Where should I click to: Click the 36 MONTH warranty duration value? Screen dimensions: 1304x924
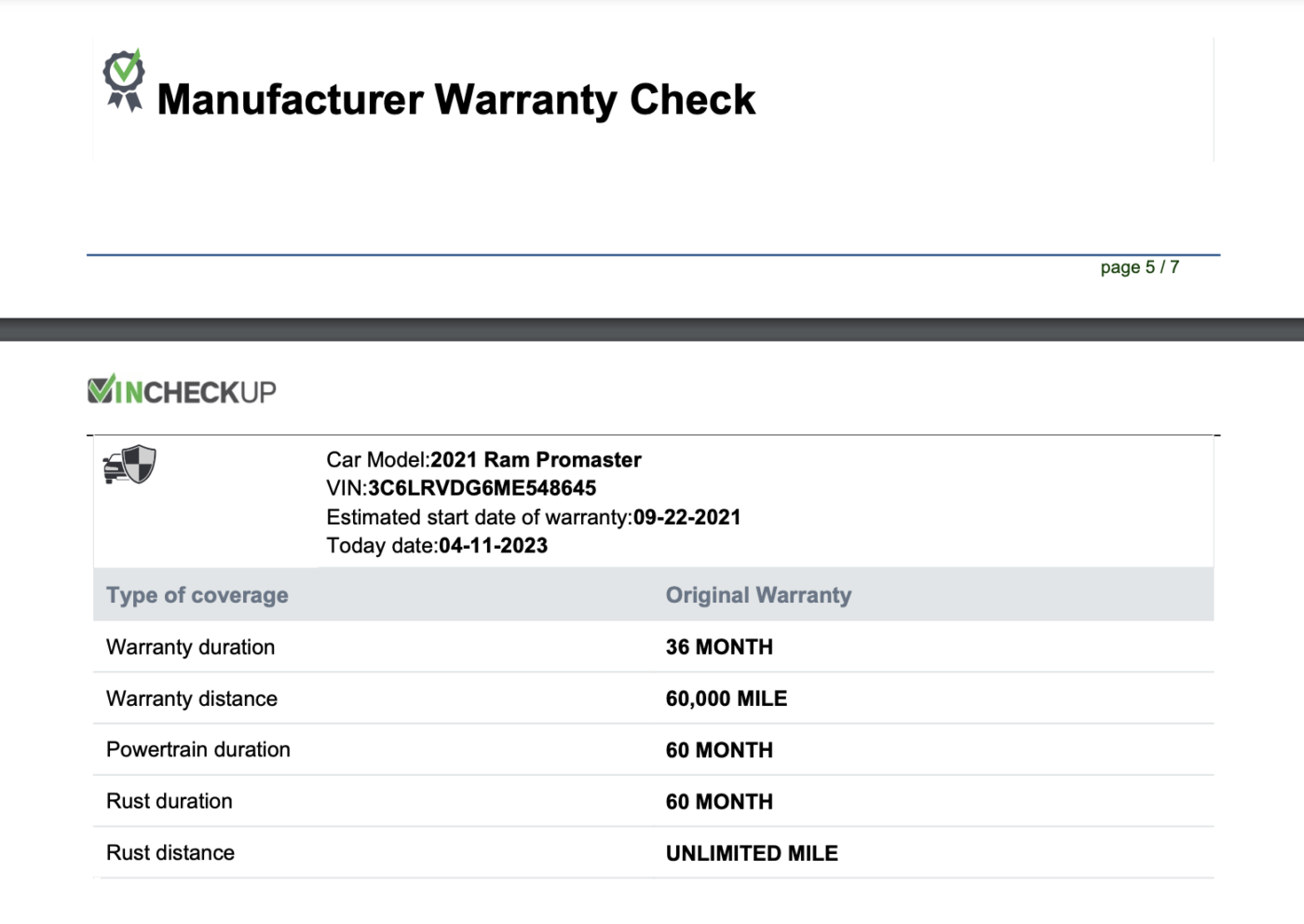[x=719, y=647]
